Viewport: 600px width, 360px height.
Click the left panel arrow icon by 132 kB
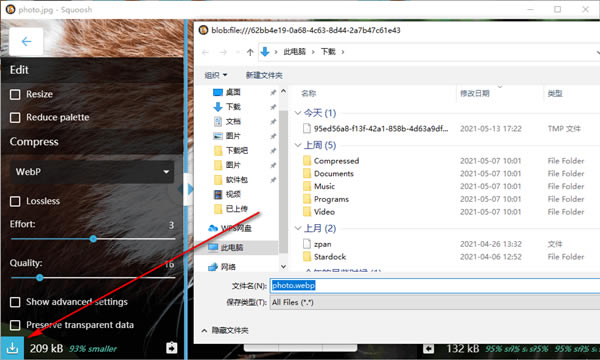pos(429,349)
